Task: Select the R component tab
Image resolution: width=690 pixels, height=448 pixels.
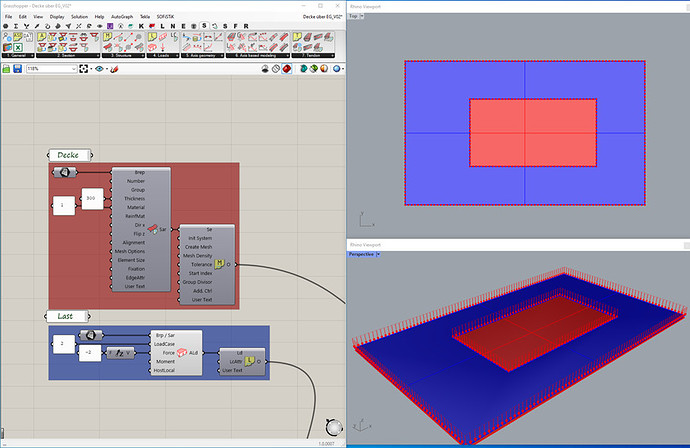Action: [x=246, y=26]
